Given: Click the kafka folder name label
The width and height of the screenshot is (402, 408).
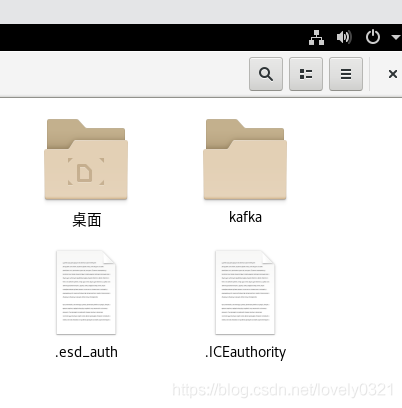Looking at the screenshot, I should [x=245, y=217].
